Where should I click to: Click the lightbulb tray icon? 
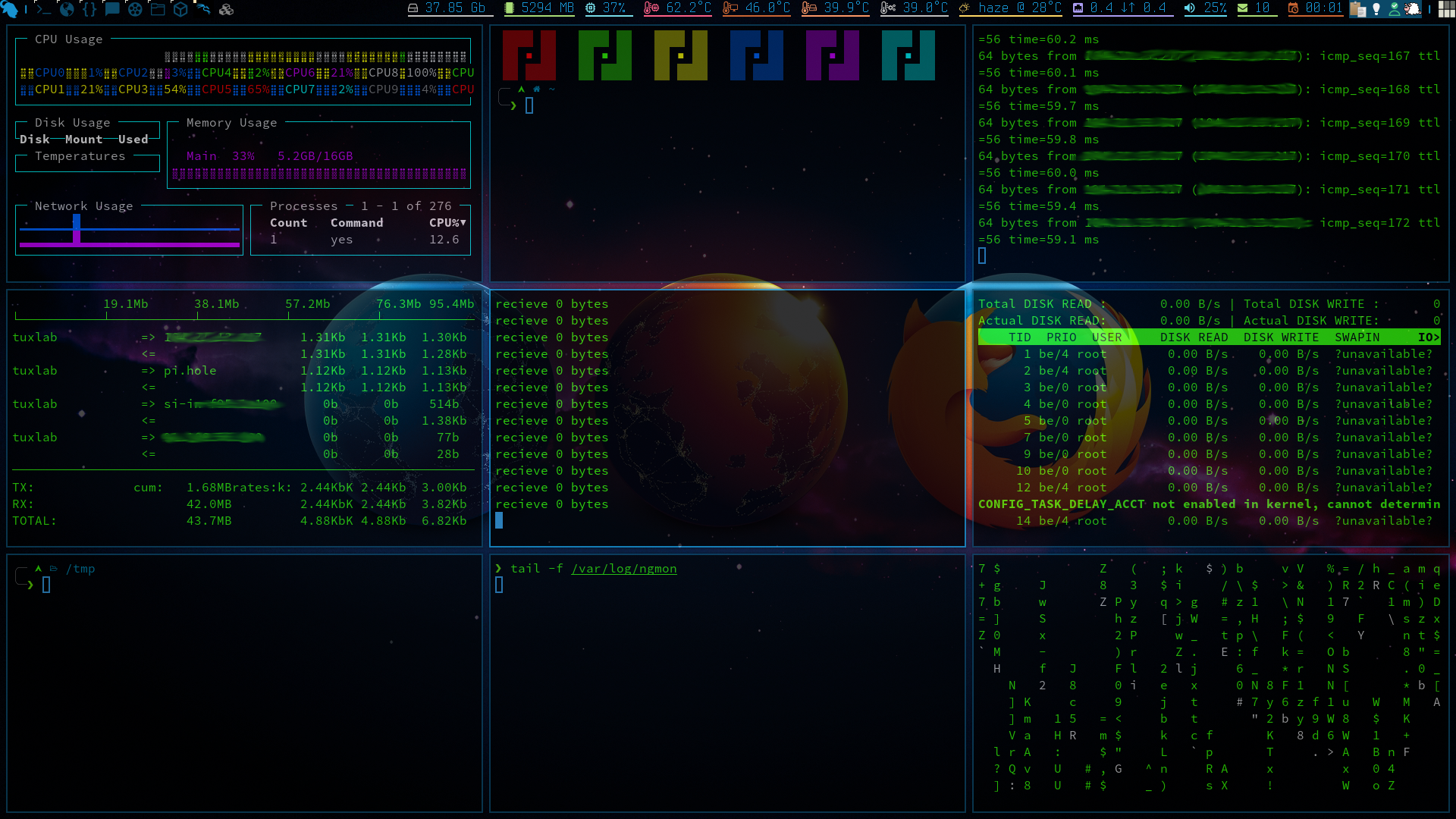tap(1376, 9)
